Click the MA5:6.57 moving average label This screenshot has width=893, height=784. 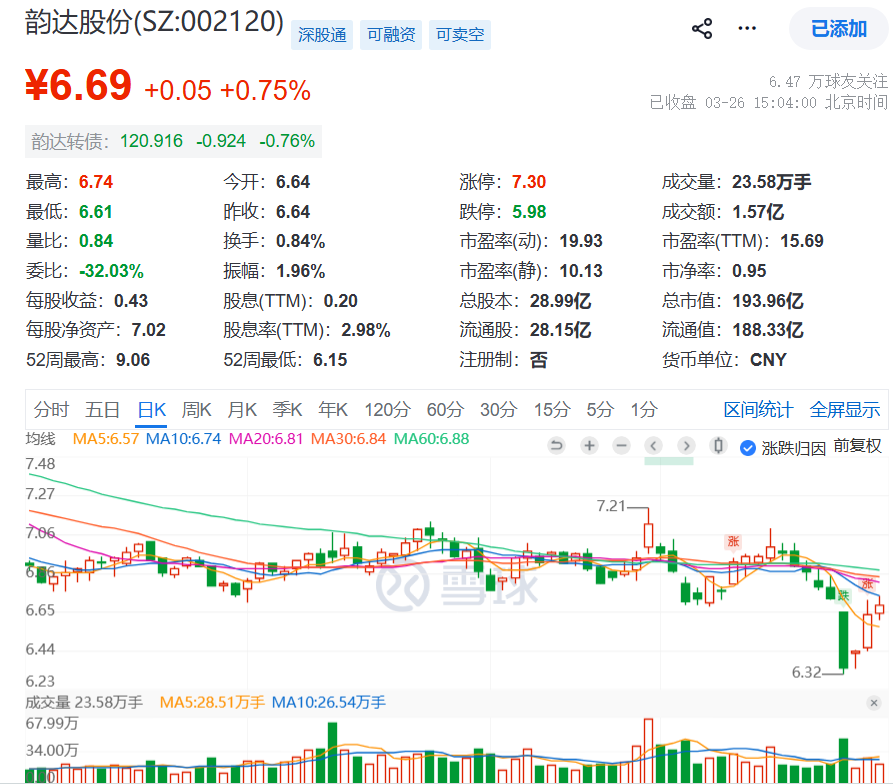coord(106,439)
